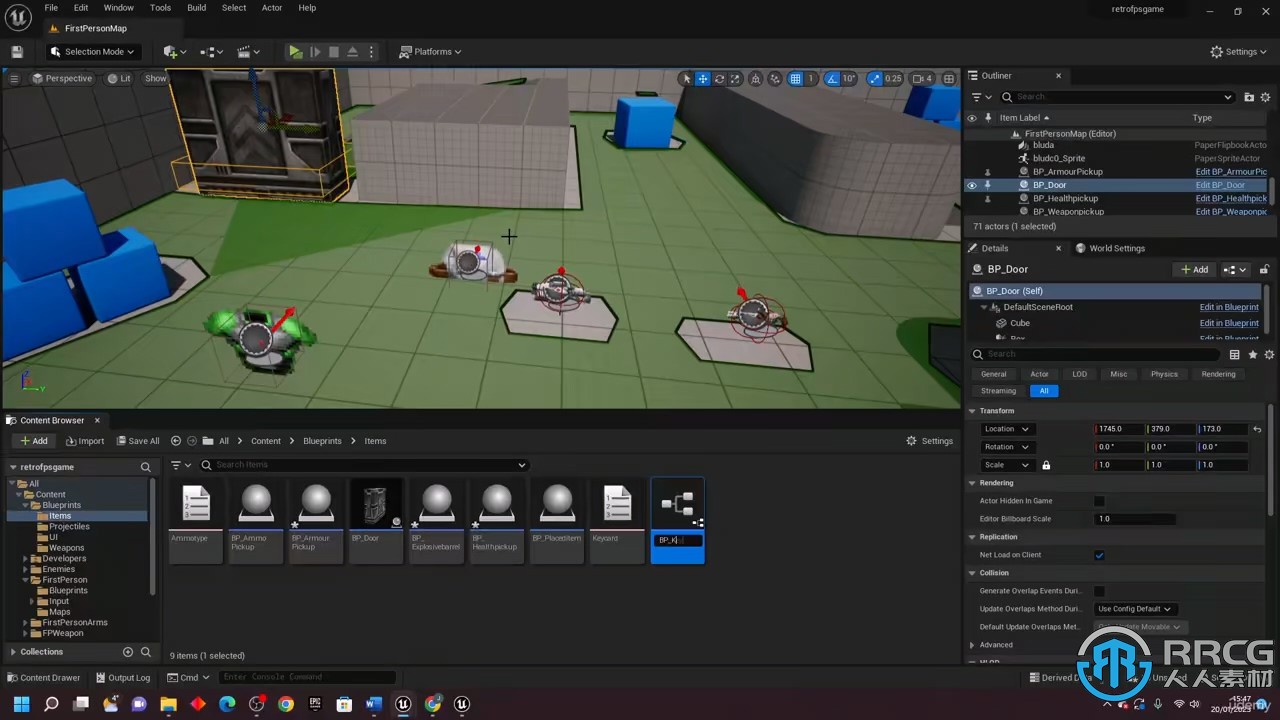Expand the Advanced section in Details
The image size is (1280, 720).
pyautogui.click(x=972, y=645)
